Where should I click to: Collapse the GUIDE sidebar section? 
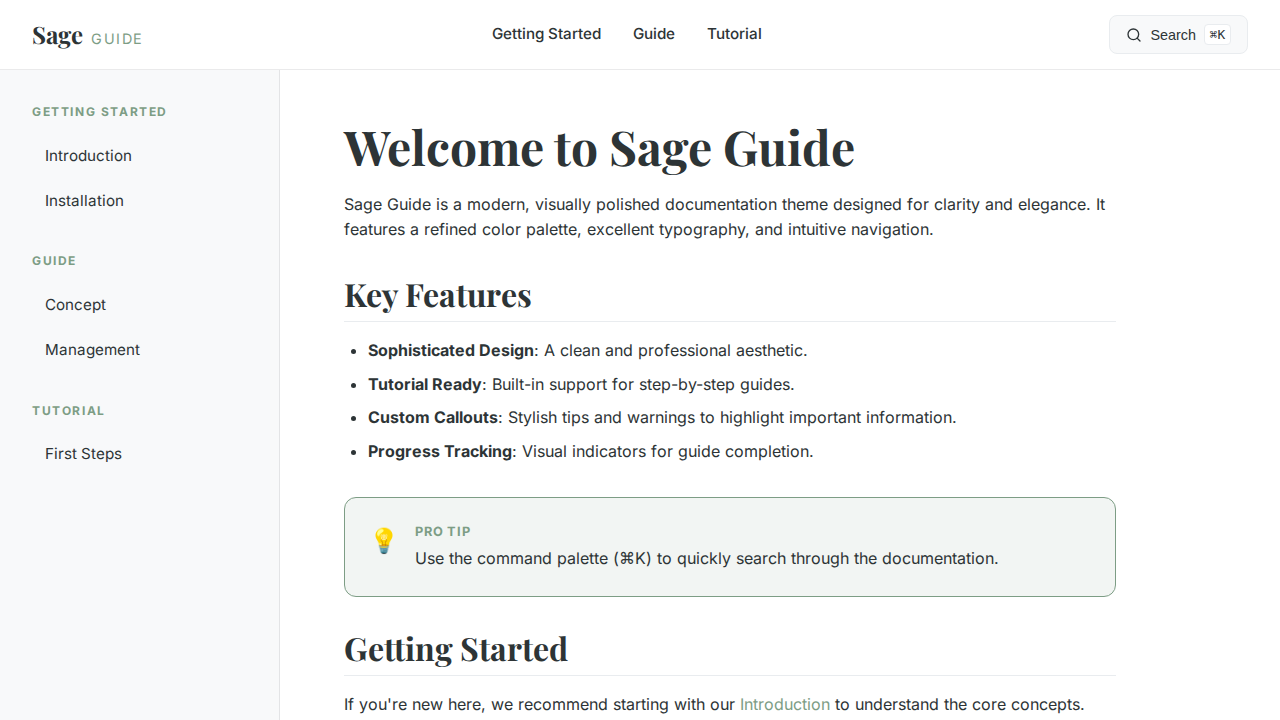pyautogui.click(x=54, y=261)
